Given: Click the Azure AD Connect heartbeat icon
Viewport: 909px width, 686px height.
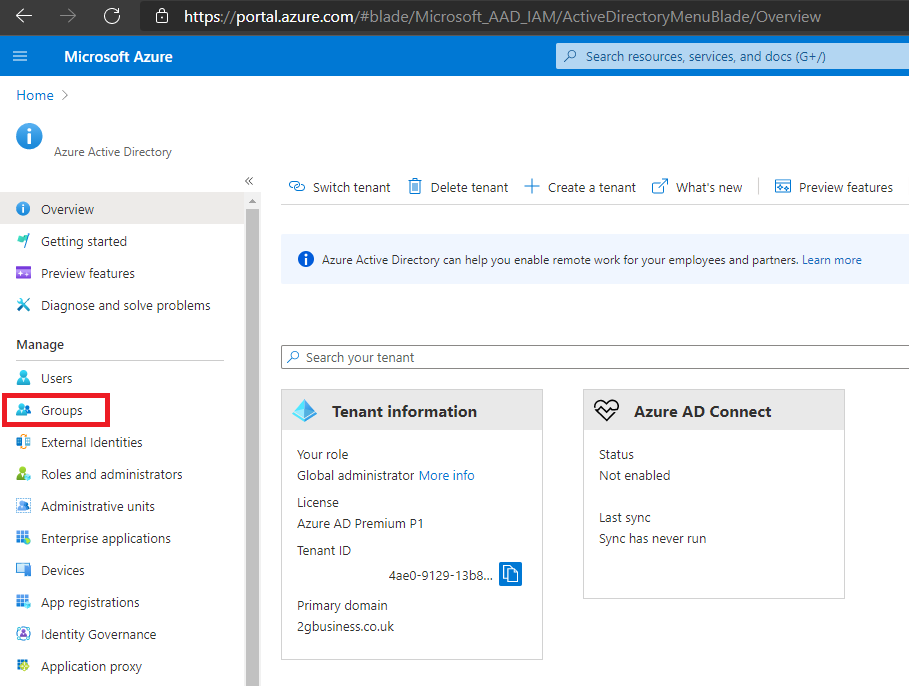Looking at the screenshot, I should (x=606, y=411).
